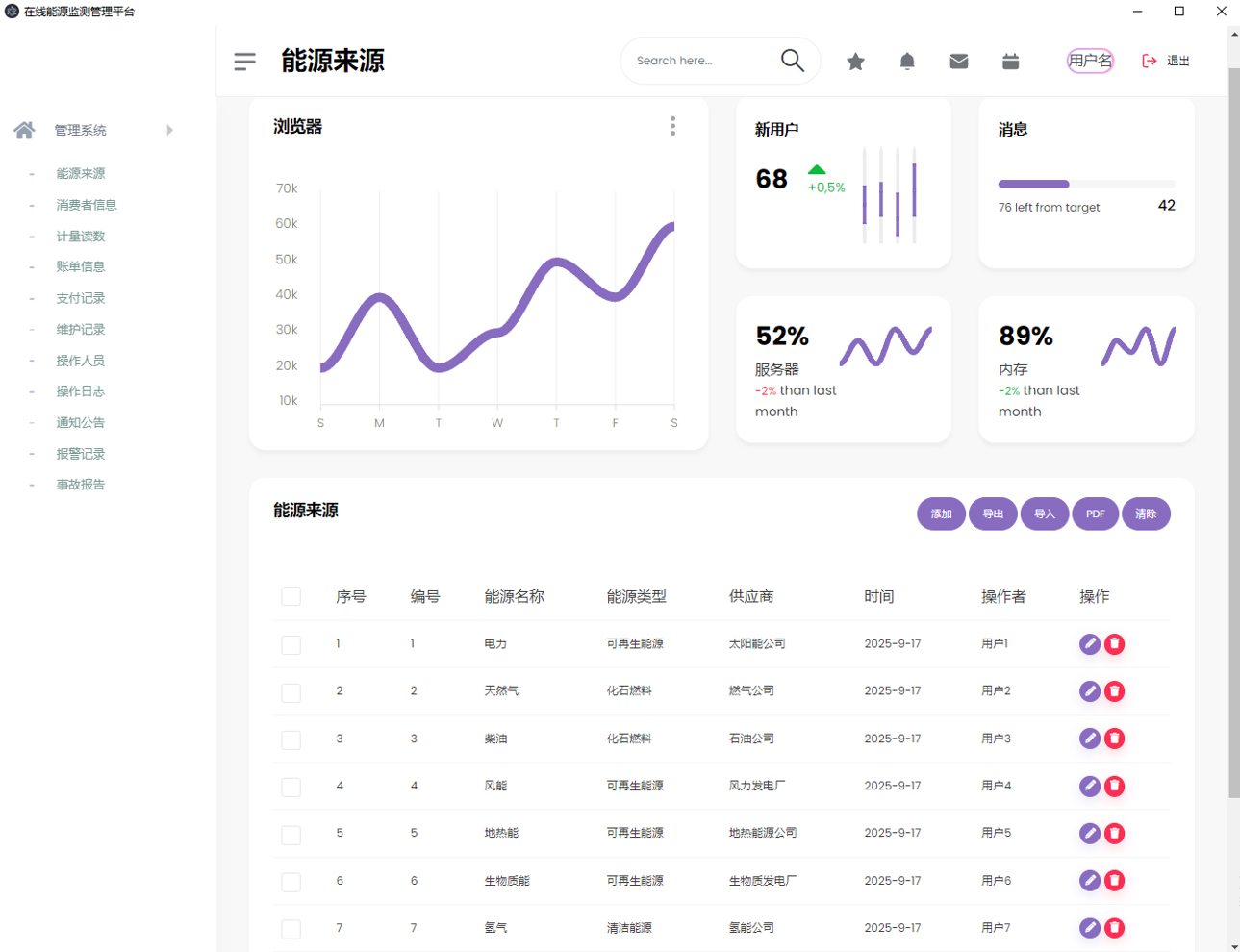Edit the 电力 row with pencil icon
Screen dimensions: 1240x952
1089,644
